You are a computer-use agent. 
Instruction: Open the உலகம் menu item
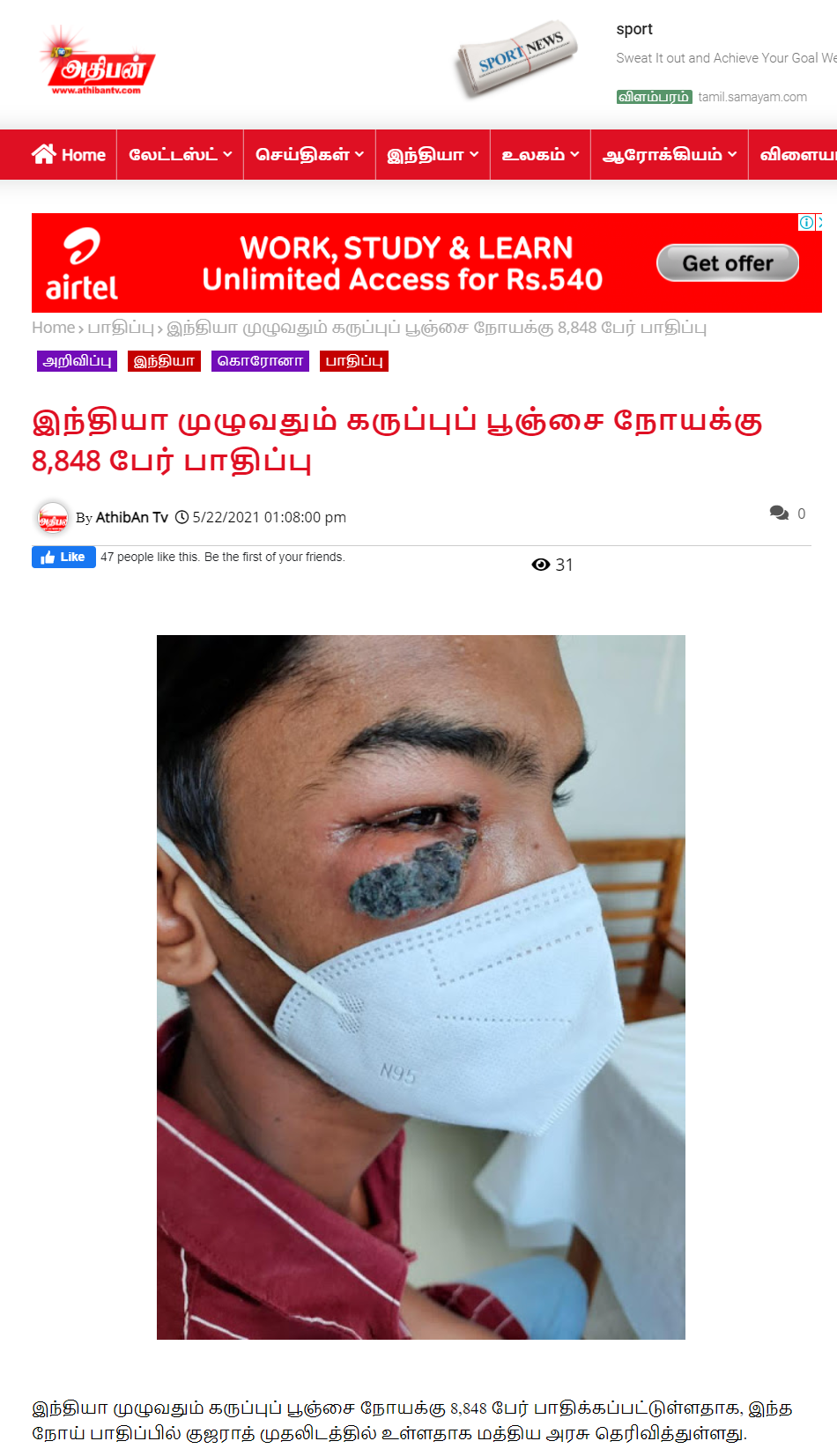click(540, 155)
